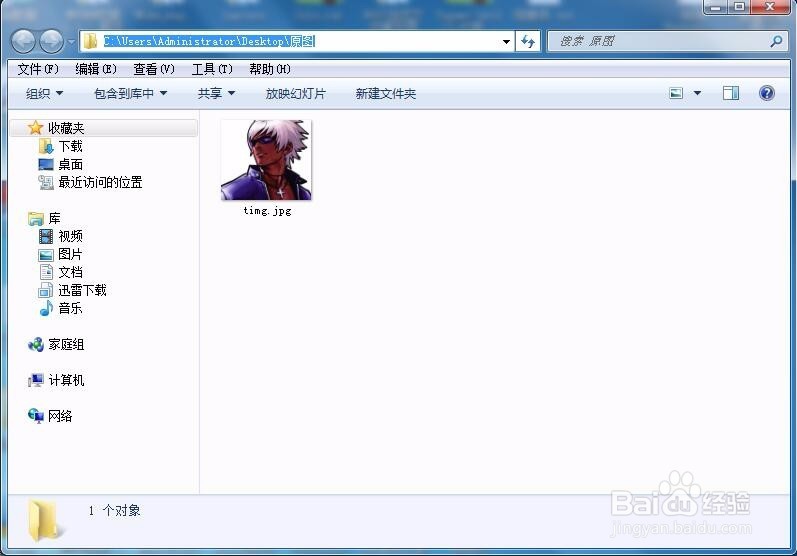Click the 文档 document icon

click(46, 272)
